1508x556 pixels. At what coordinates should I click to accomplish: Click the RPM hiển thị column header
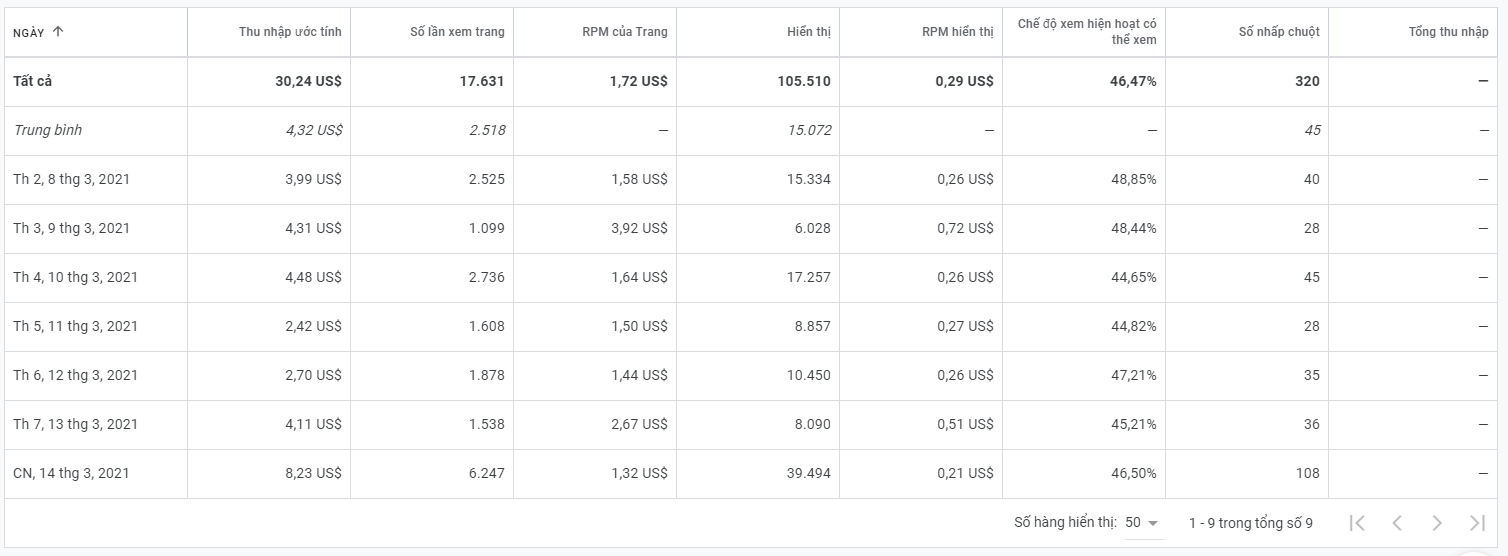tap(957, 32)
